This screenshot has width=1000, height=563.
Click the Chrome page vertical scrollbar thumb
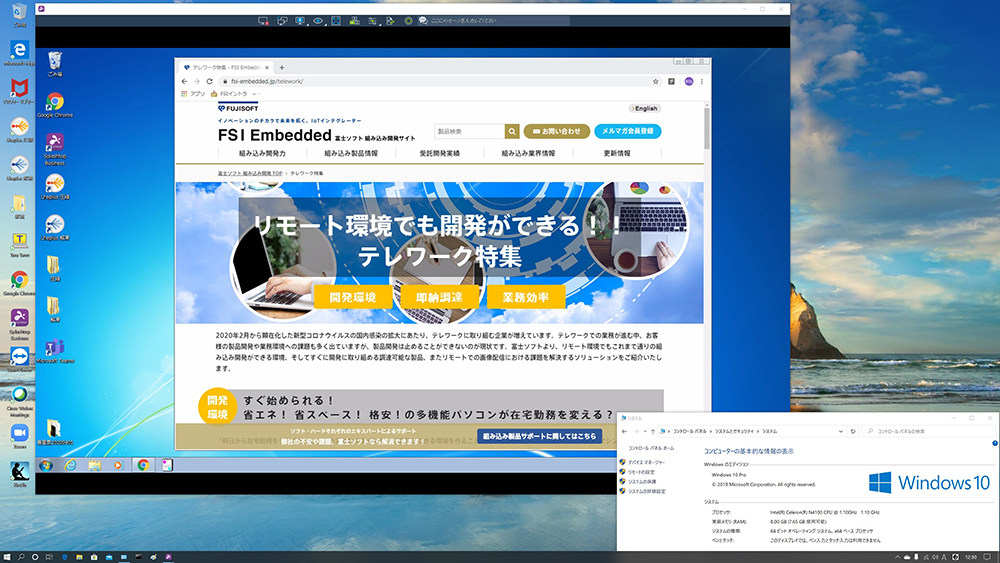707,128
